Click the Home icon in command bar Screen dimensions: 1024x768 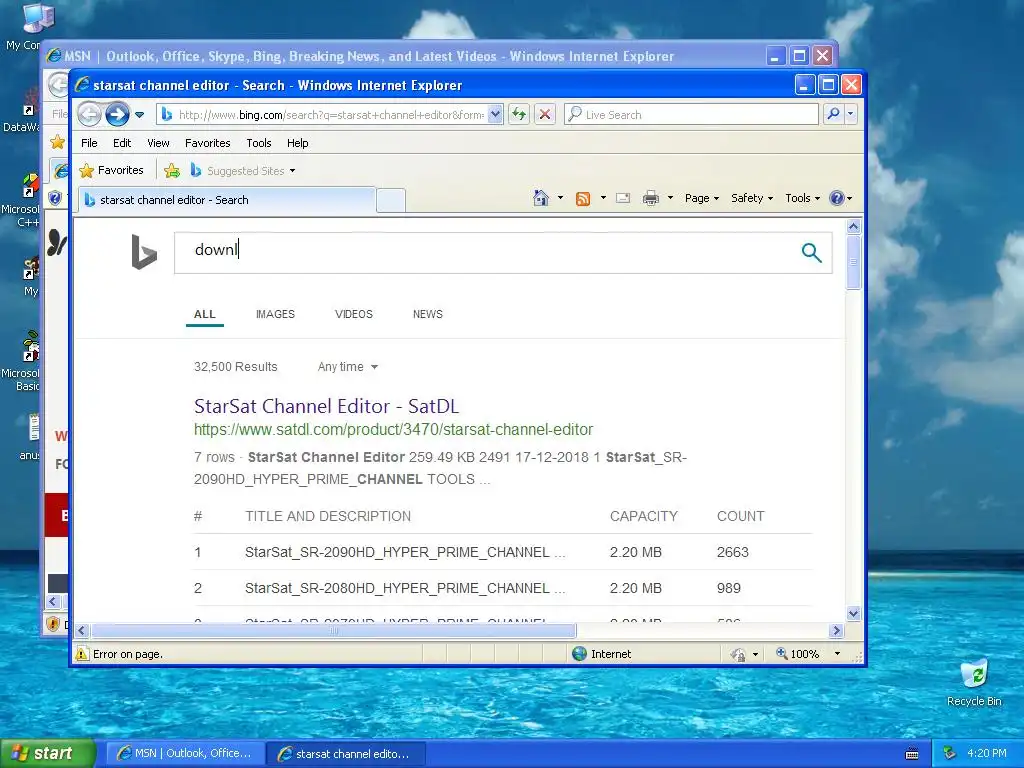(x=541, y=198)
